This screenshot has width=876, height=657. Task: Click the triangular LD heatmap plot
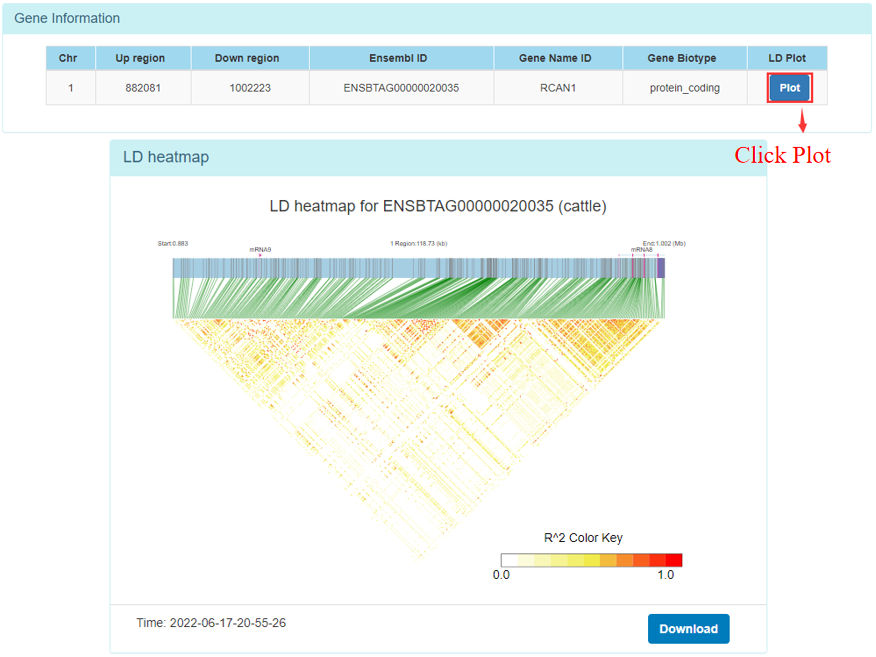point(420,400)
